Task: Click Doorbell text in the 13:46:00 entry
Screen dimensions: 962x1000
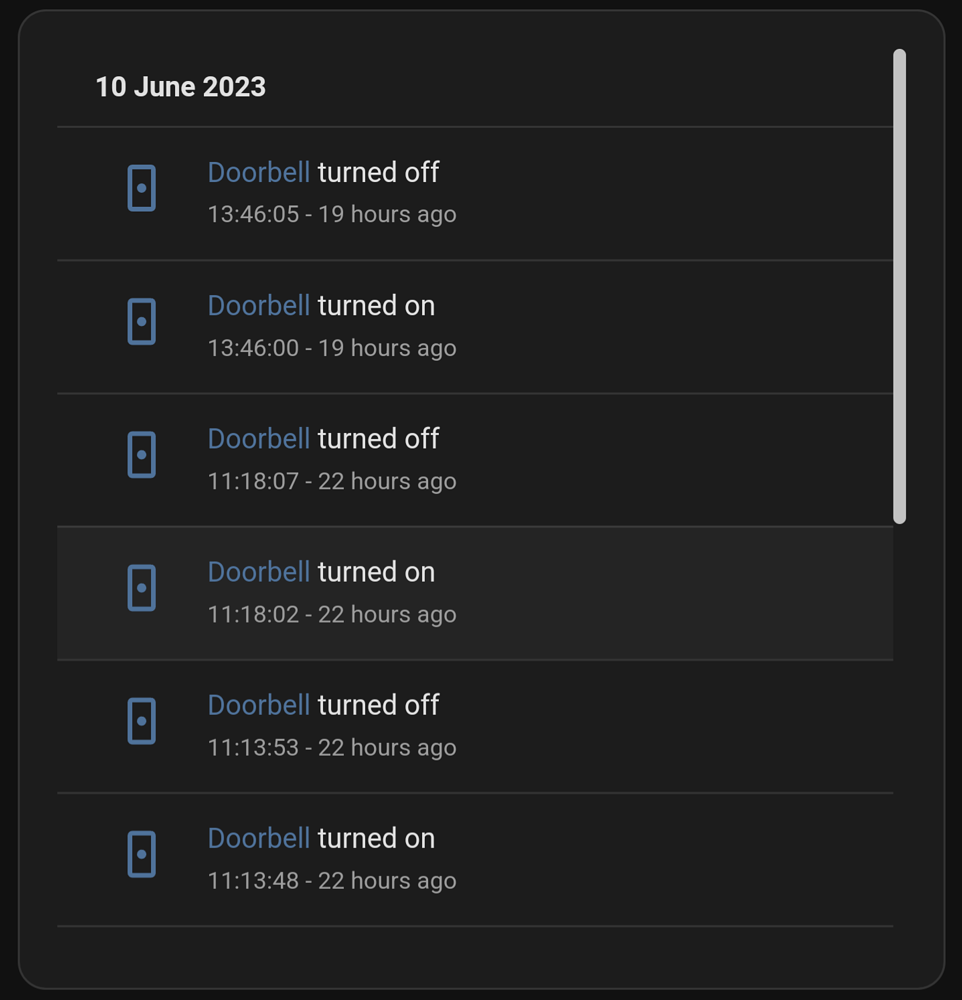Action: coord(258,305)
